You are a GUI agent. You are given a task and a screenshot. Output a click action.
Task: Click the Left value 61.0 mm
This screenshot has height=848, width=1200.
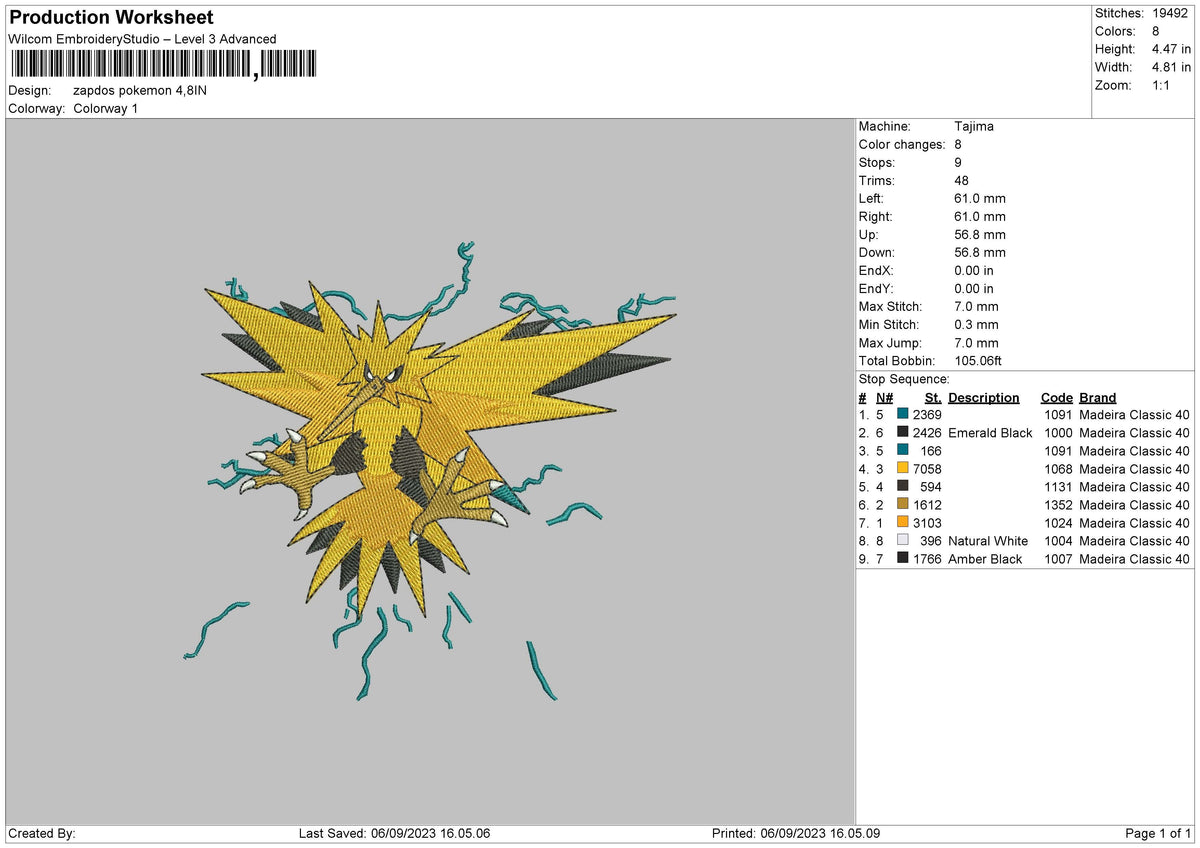tap(980, 199)
